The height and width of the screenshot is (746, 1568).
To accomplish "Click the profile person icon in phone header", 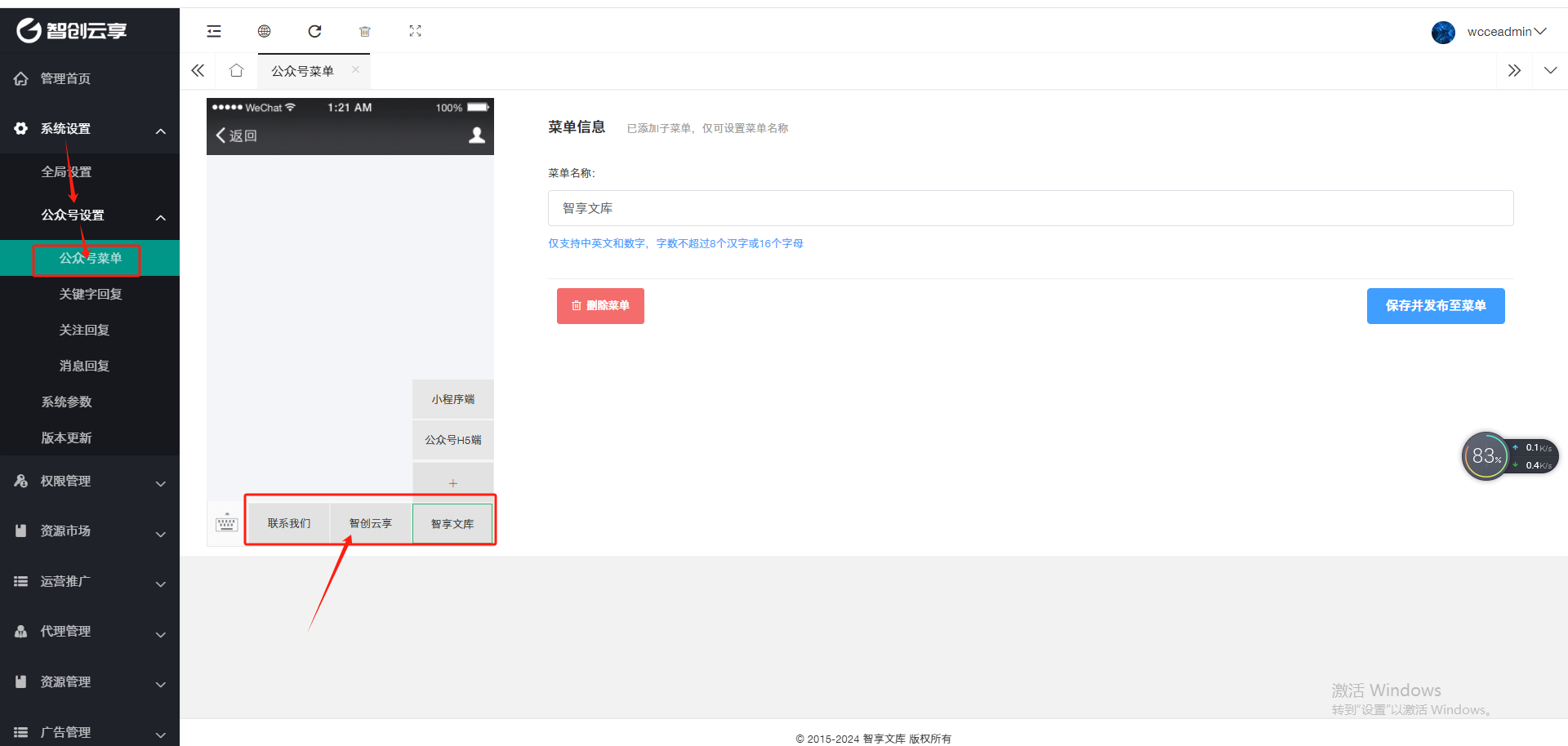I will 477,135.
